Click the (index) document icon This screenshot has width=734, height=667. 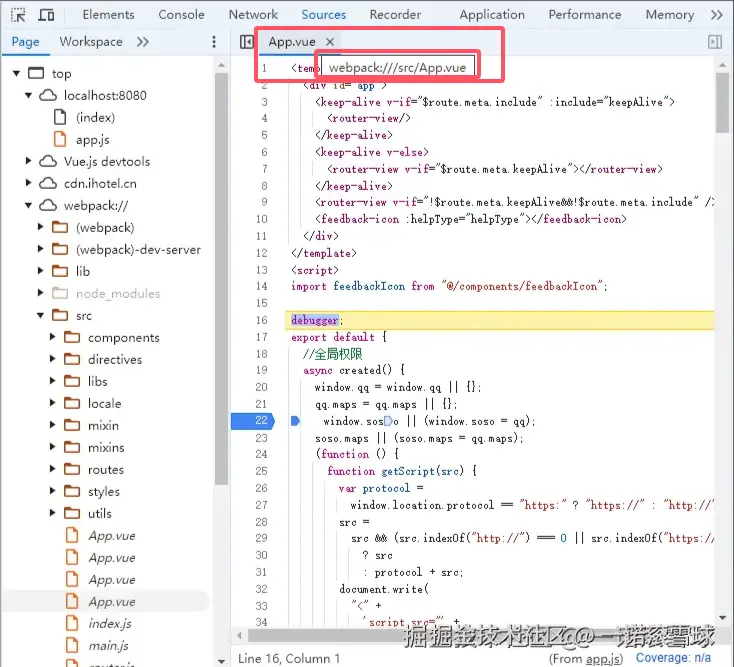60,117
